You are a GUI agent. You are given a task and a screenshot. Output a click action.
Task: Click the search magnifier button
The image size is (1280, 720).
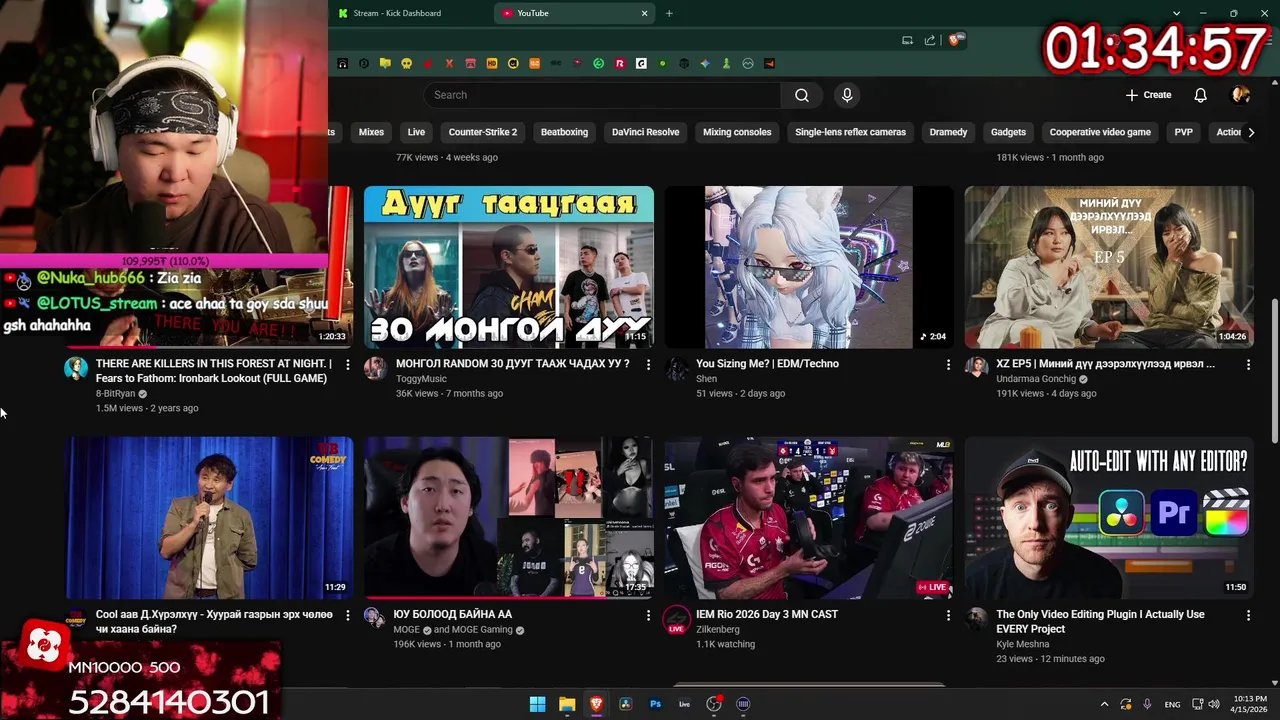[x=801, y=95]
